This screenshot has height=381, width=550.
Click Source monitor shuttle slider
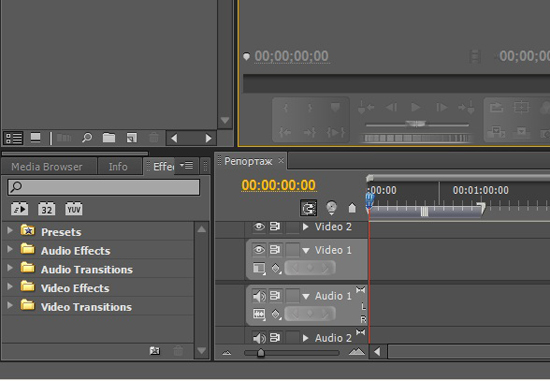coord(416,124)
